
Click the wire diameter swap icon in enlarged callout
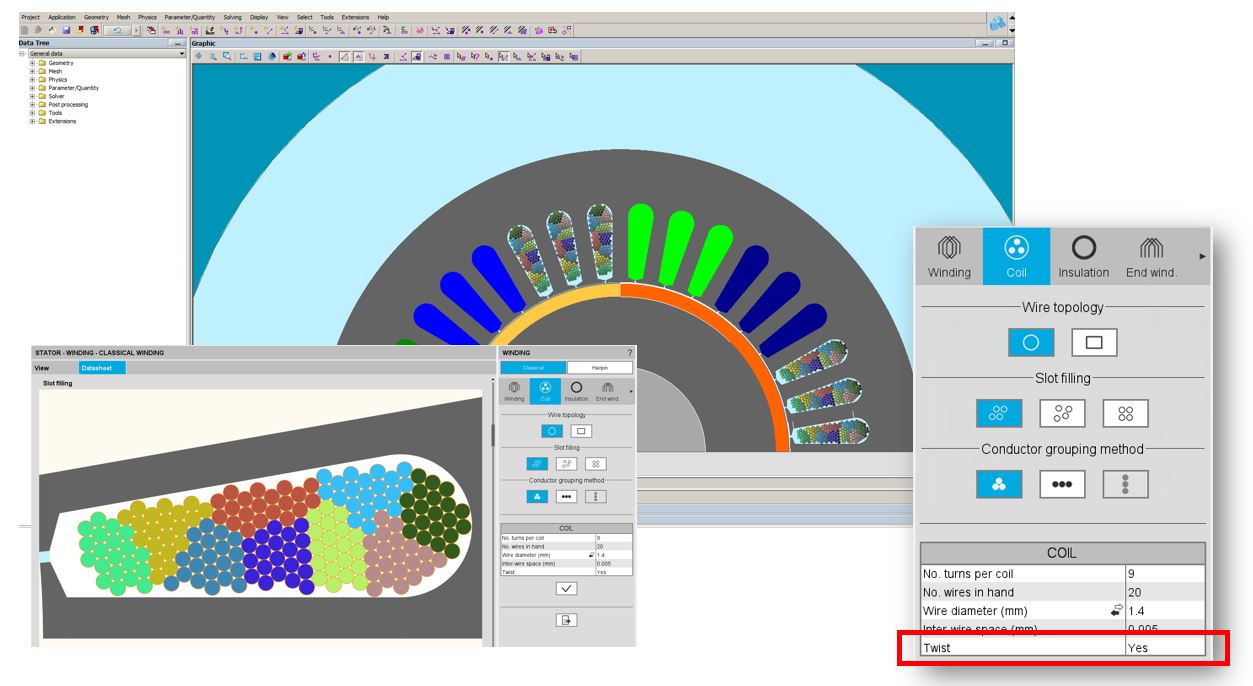1116,610
